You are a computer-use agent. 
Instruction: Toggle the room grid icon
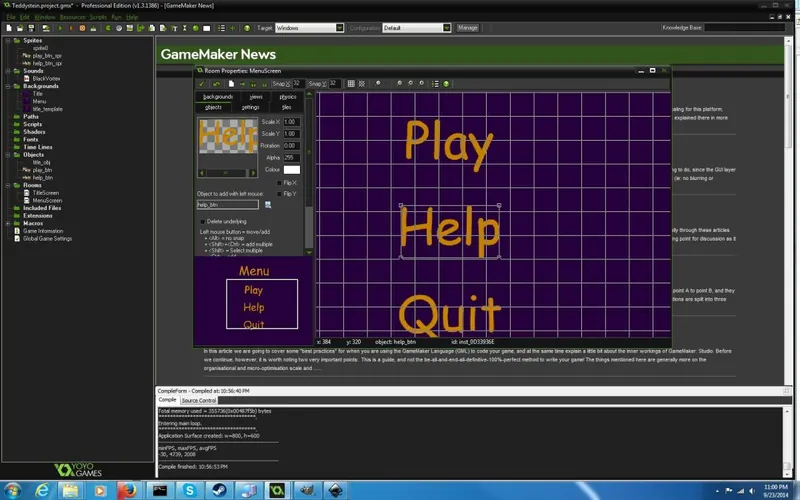(x=351, y=84)
